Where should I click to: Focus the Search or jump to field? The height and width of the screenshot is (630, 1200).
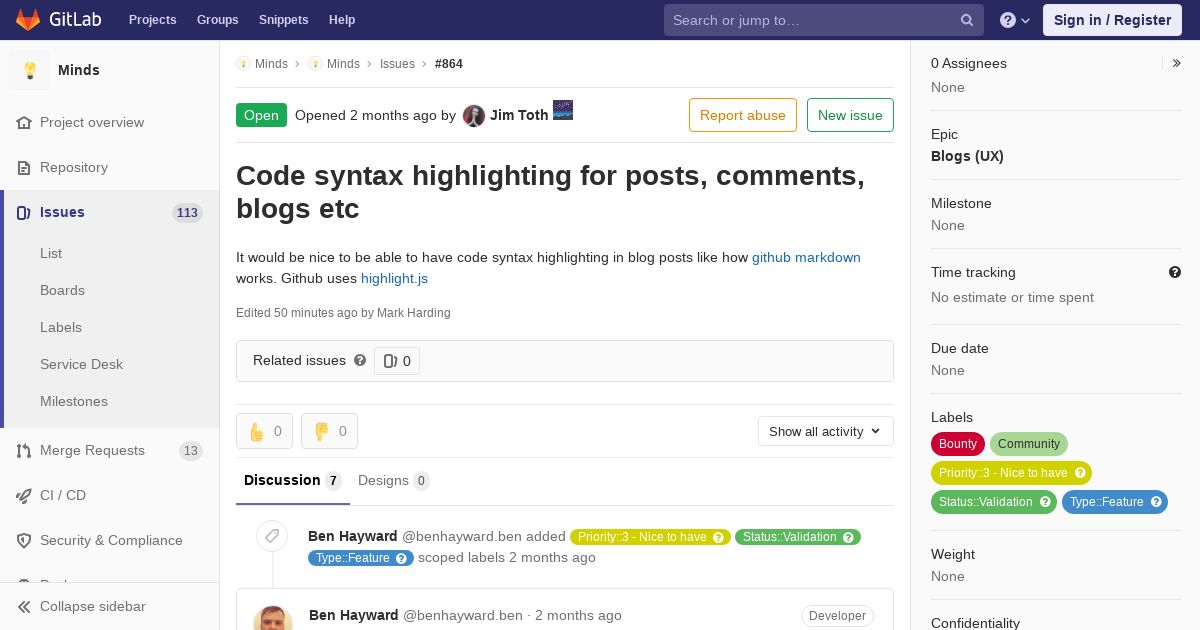click(x=810, y=20)
